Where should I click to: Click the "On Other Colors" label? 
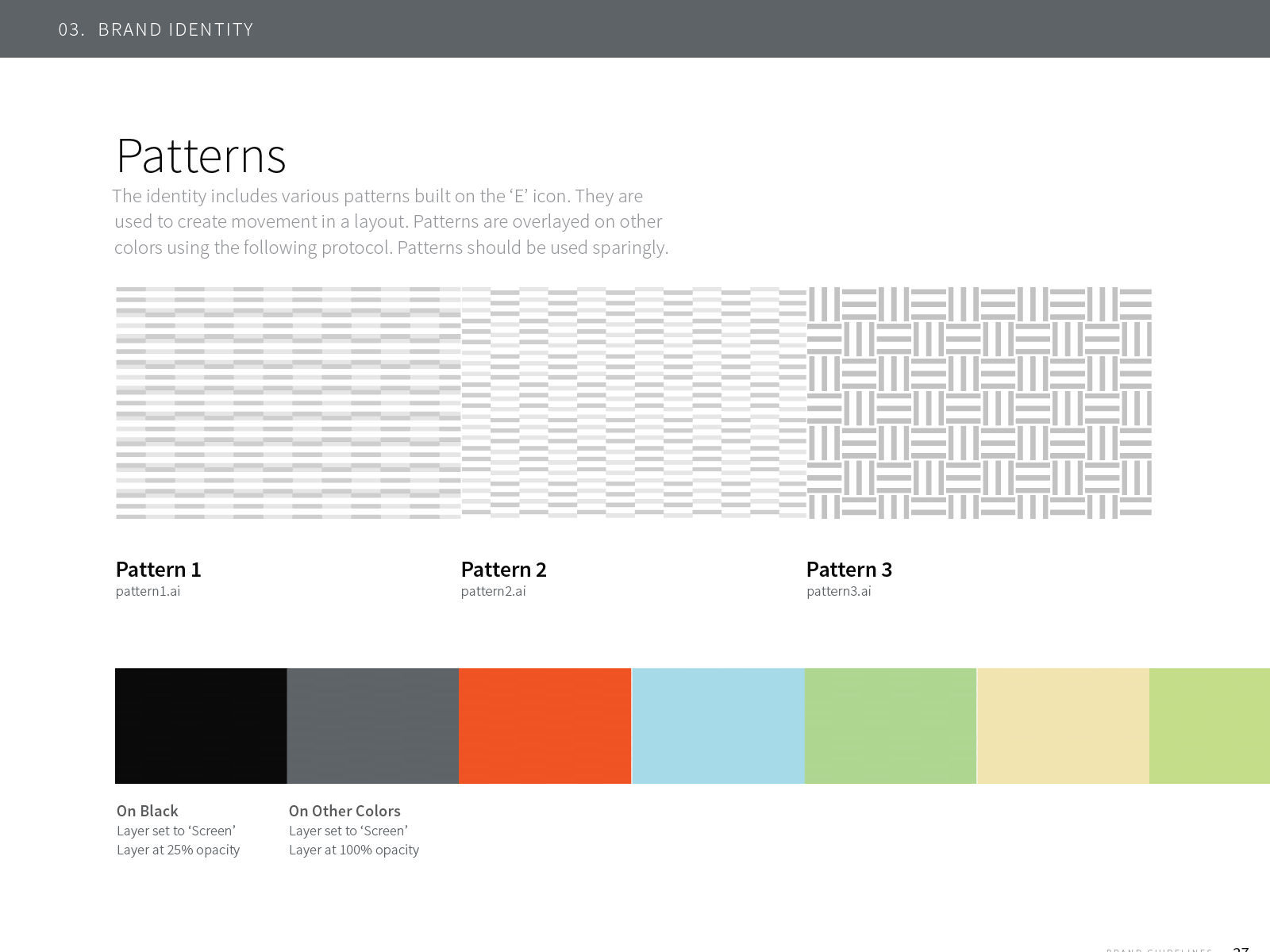tap(344, 811)
